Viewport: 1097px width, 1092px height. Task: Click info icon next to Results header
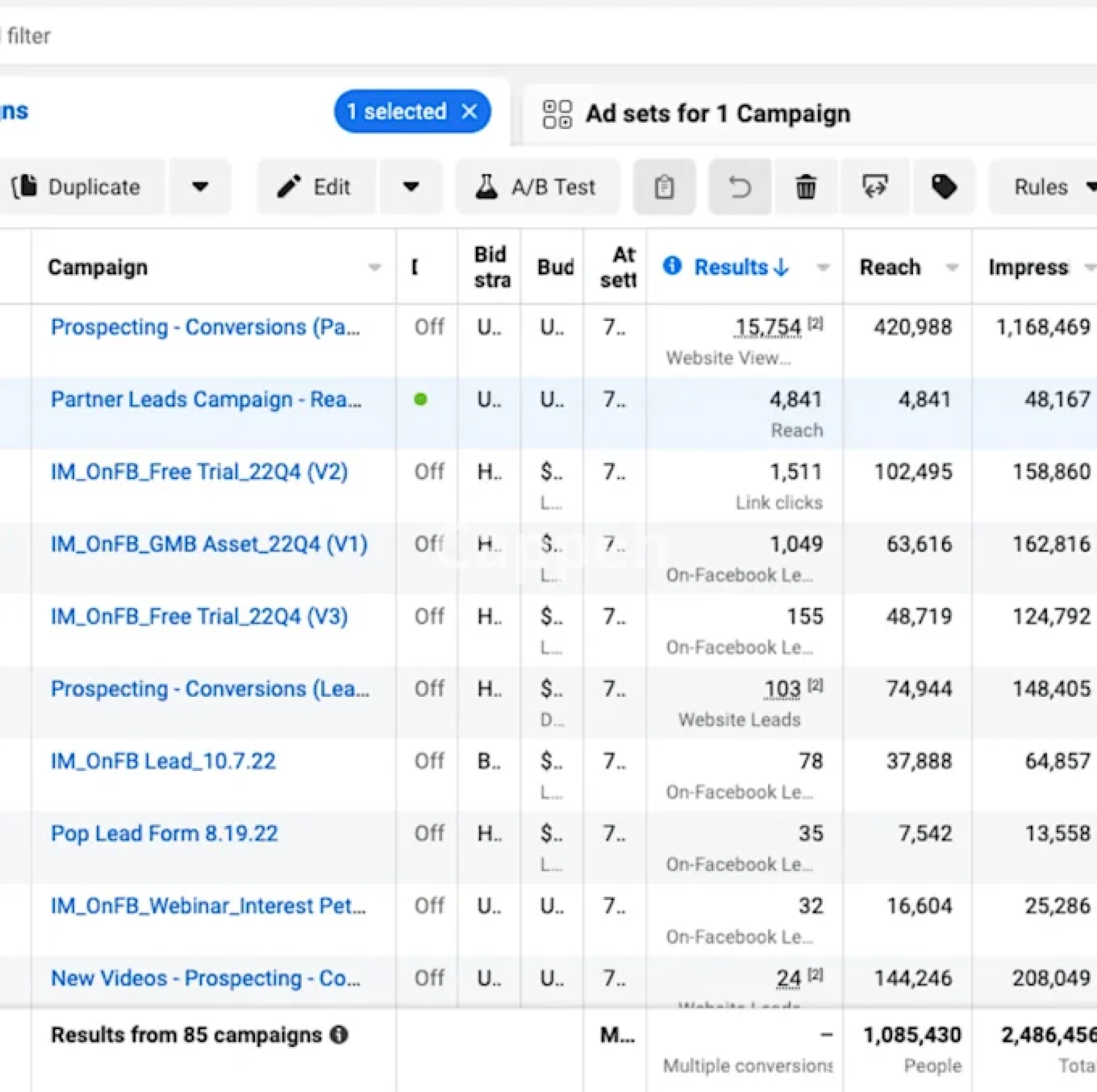(x=672, y=266)
